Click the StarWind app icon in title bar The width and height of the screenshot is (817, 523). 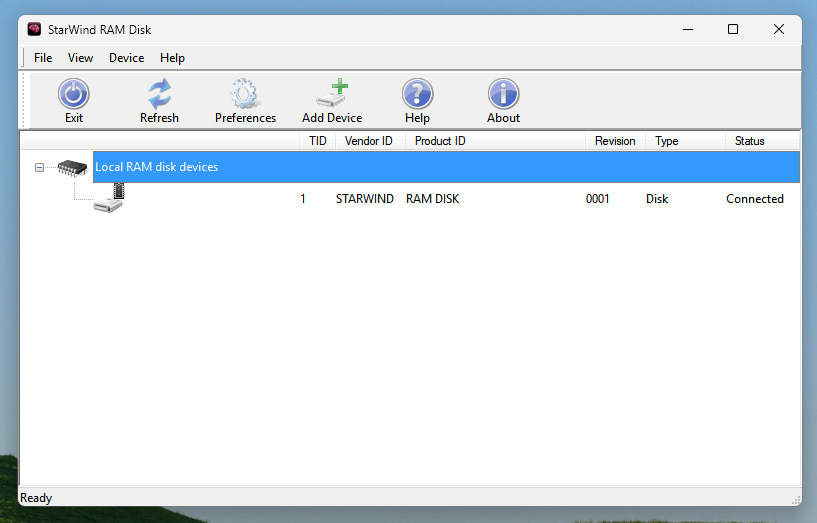[34, 29]
